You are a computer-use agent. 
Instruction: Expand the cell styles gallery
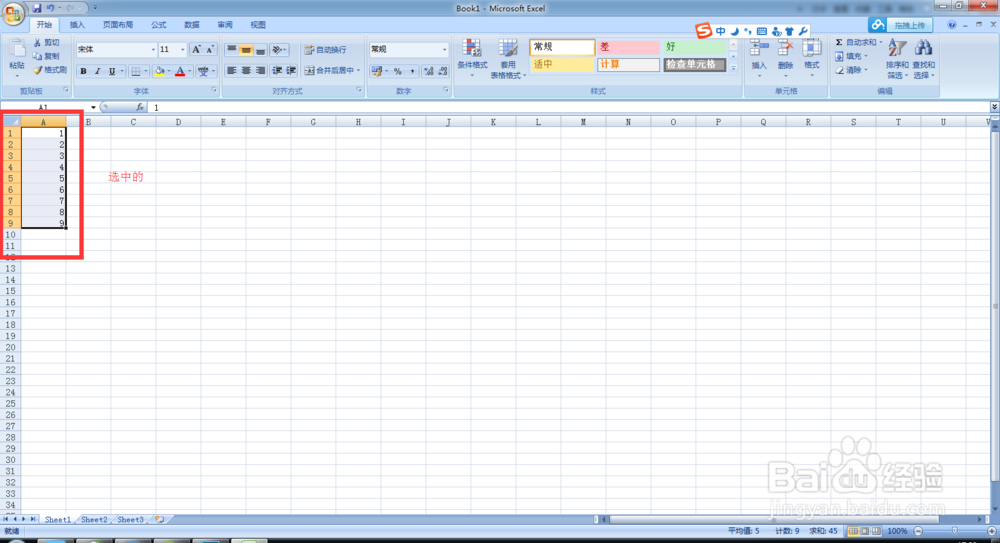point(733,68)
